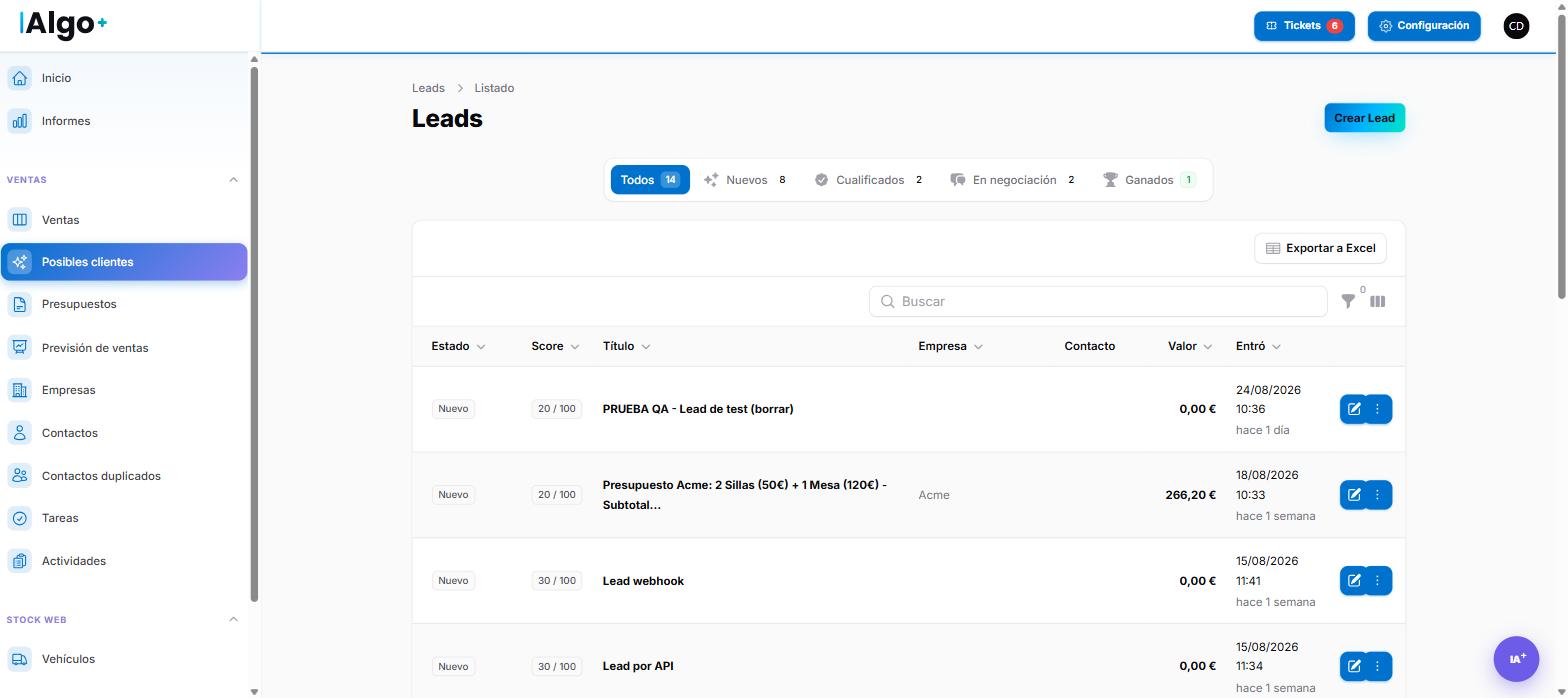Click the Ventas sidebar icon
Viewport: 1568px width, 698px height.
tap(19, 220)
